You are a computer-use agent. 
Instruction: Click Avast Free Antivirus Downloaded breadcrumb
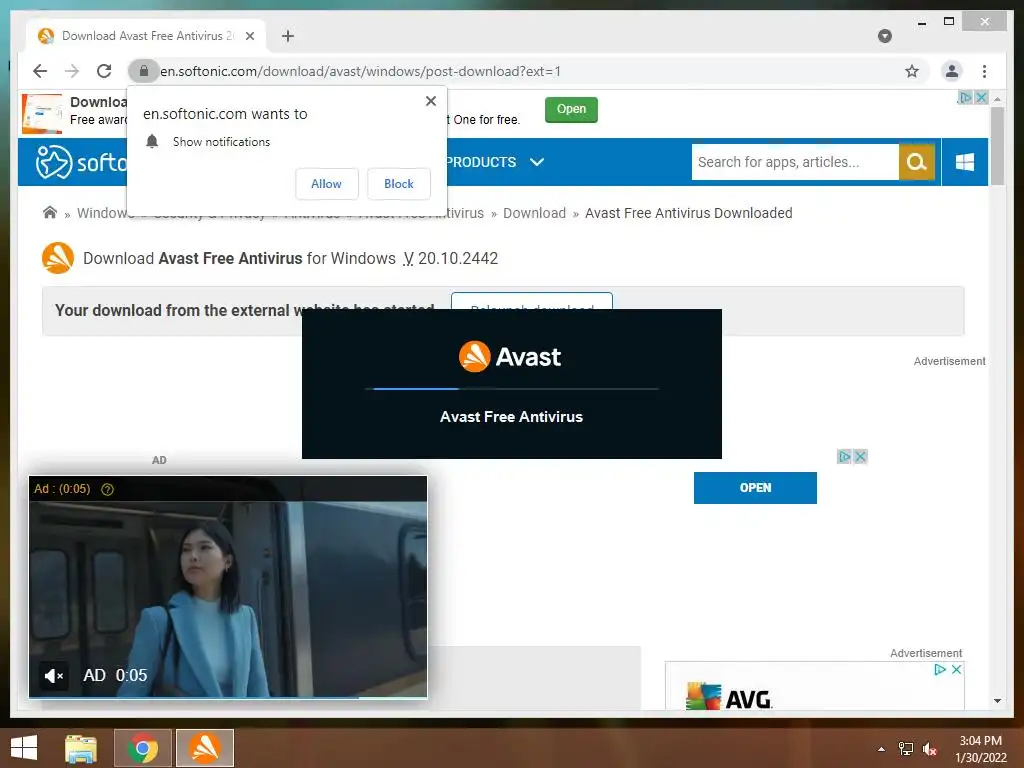click(688, 213)
